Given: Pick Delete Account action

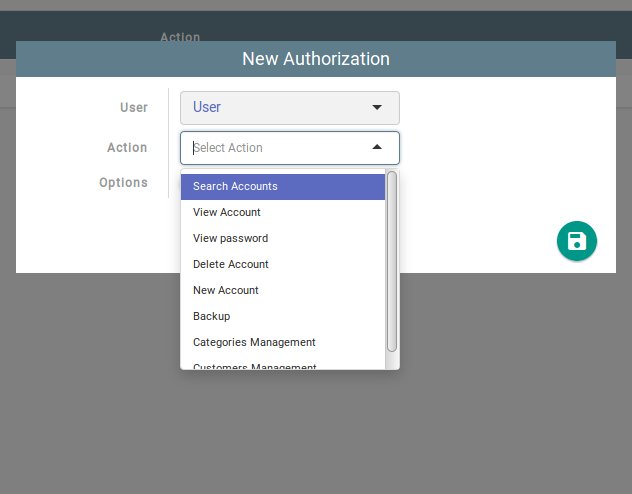Looking at the screenshot, I should click(x=283, y=264).
